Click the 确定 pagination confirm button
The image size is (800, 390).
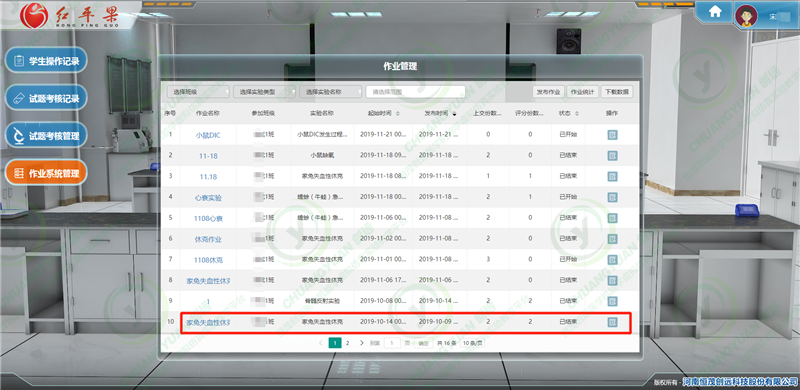point(423,343)
